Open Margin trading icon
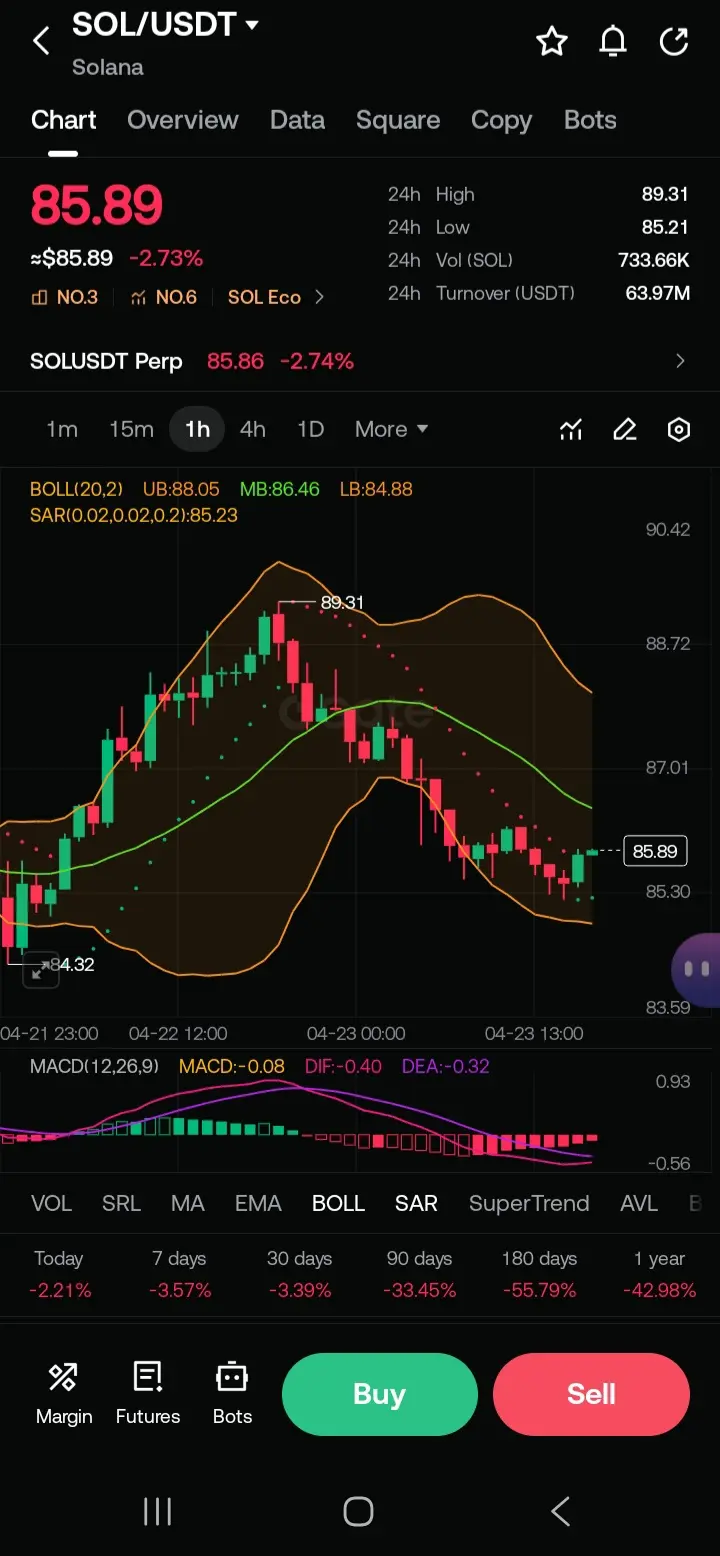This screenshot has height=1556, width=720. [x=64, y=1393]
